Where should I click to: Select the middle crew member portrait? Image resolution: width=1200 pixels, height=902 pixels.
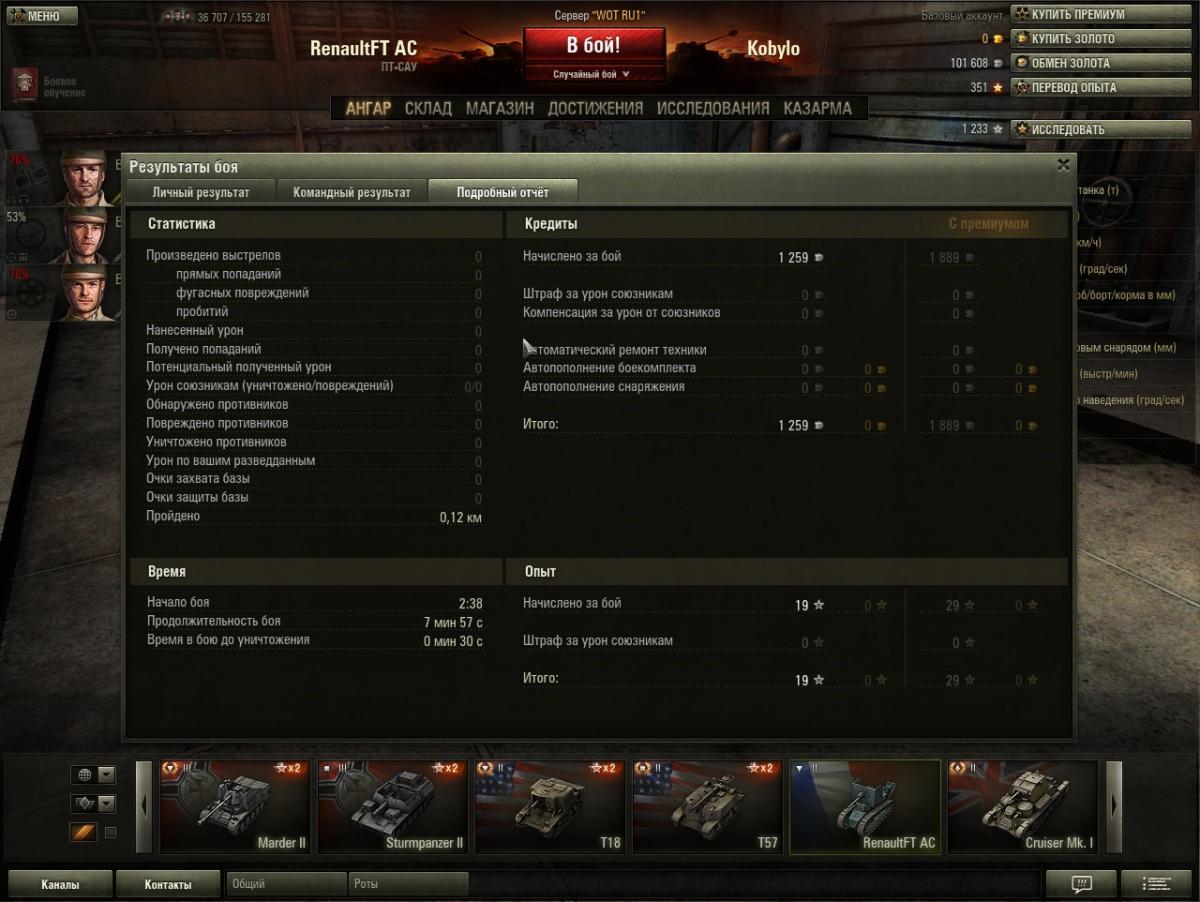[x=83, y=235]
